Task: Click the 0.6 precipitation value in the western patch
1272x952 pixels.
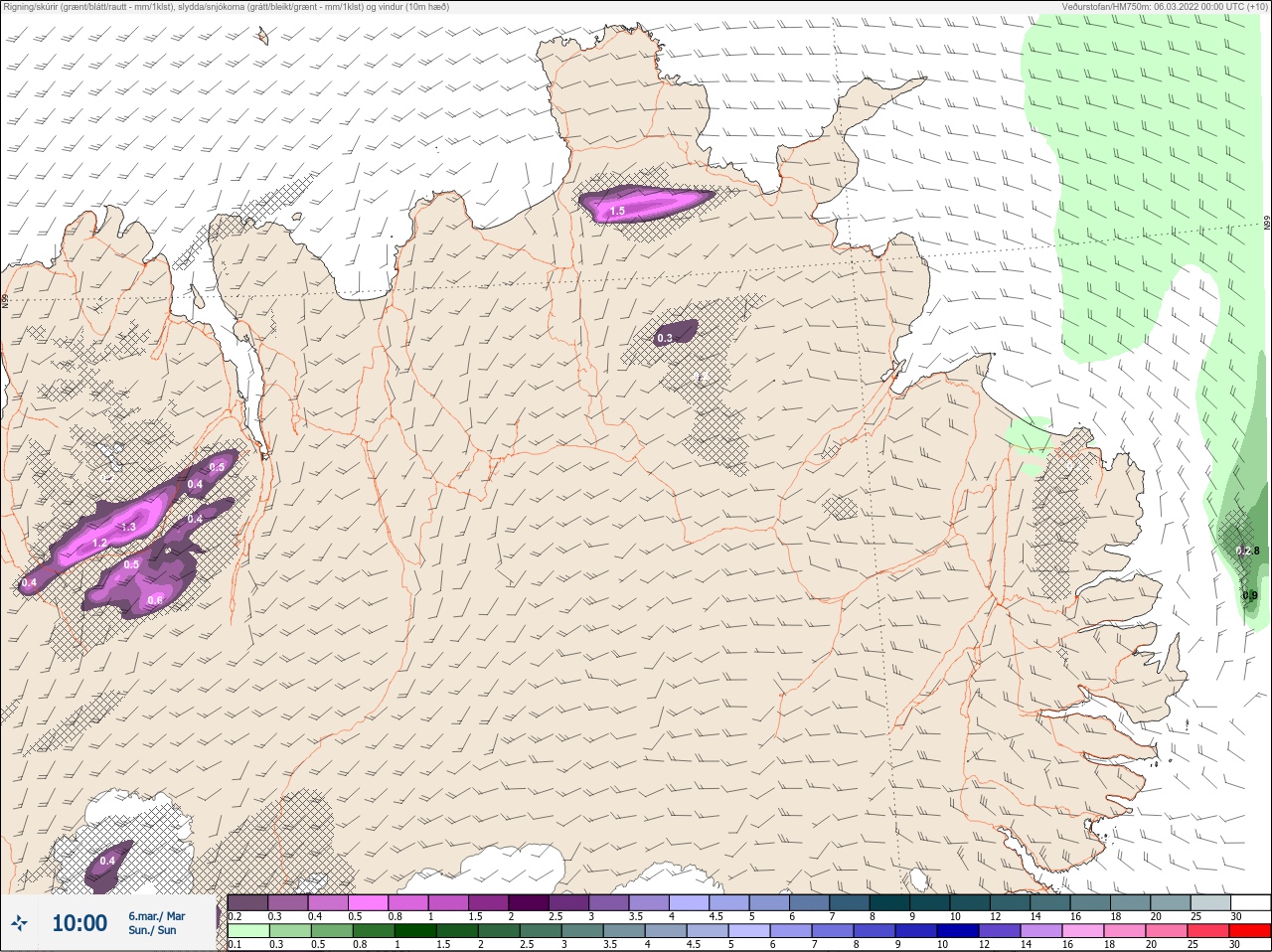Action: pyautogui.click(x=155, y=599)
